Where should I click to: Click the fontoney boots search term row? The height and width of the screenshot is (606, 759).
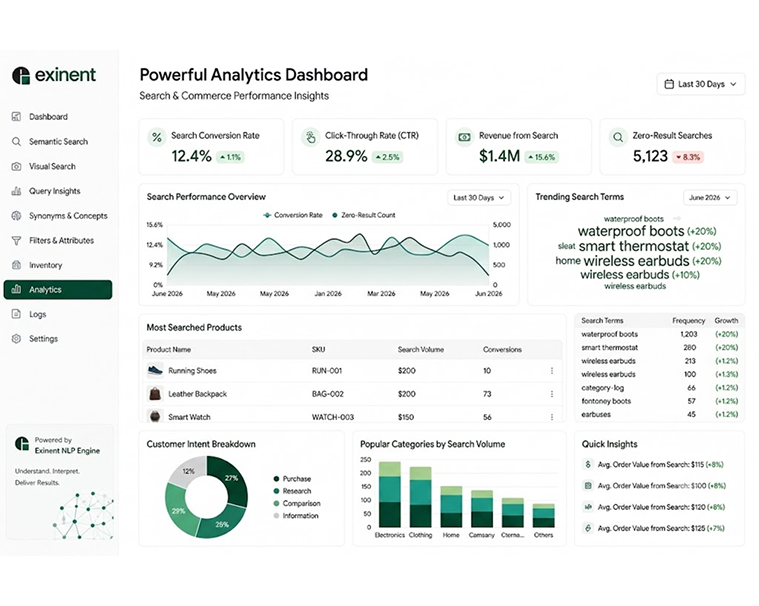click(x=659, y=401)
